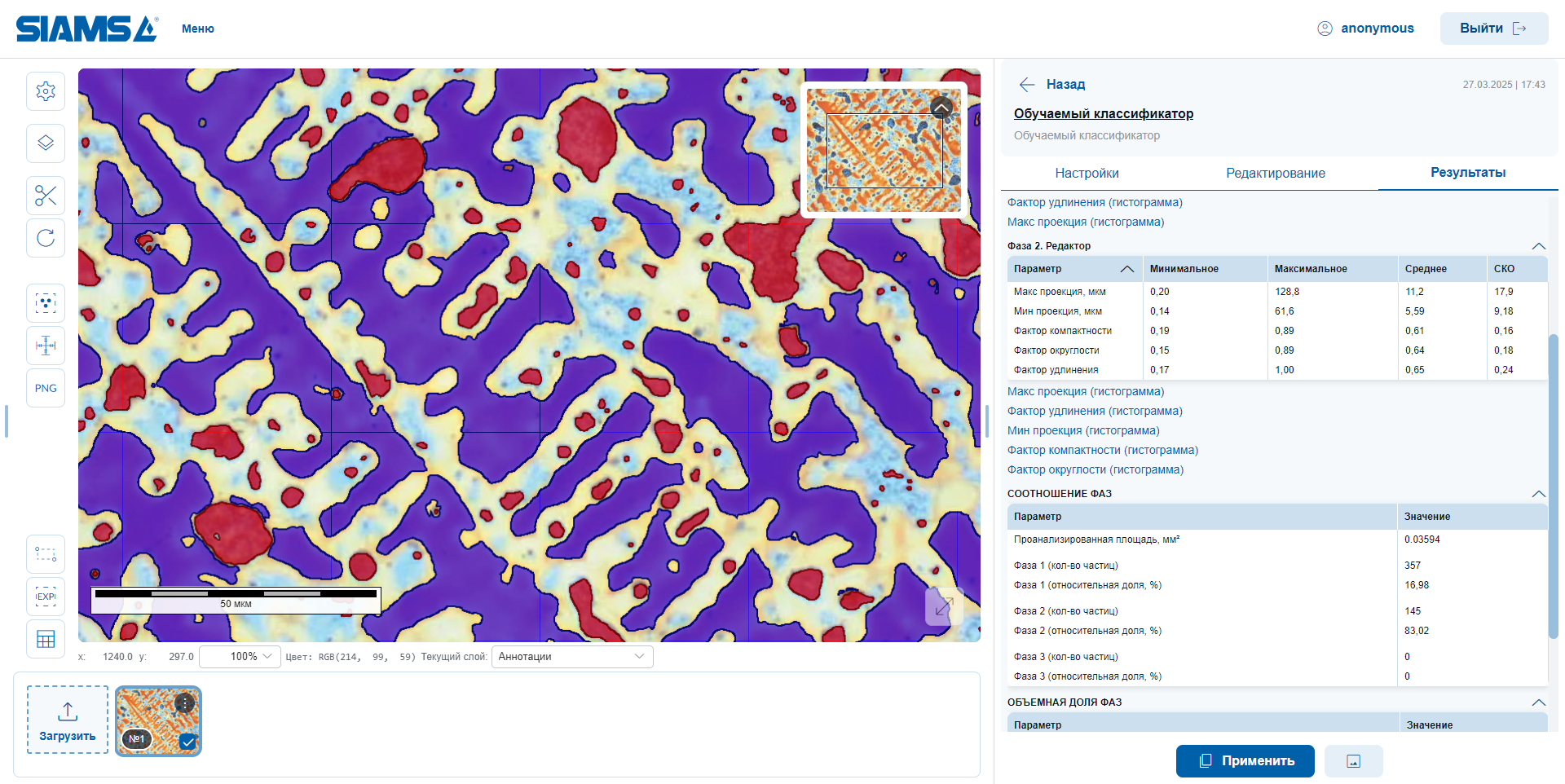
Task: Select image thumbnail №1
Action: tap(158, 721)
